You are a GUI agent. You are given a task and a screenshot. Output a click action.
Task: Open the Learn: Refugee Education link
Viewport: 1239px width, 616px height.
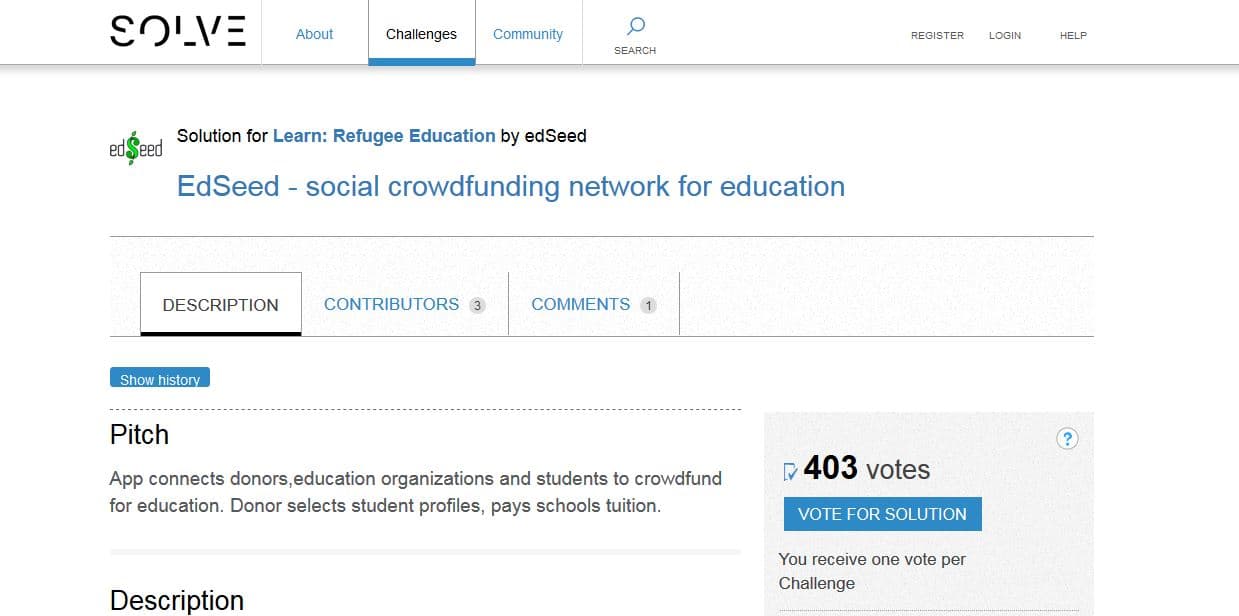tap(384, 135)
